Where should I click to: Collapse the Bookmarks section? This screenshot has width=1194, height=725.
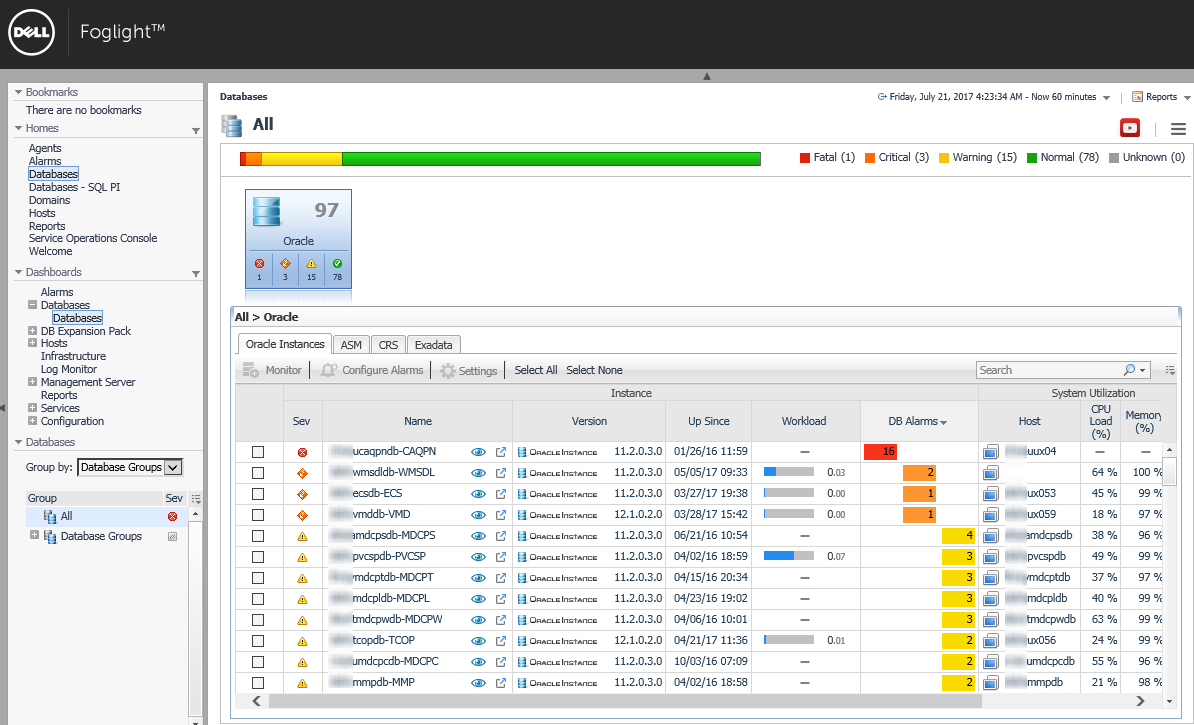point(18,92)
